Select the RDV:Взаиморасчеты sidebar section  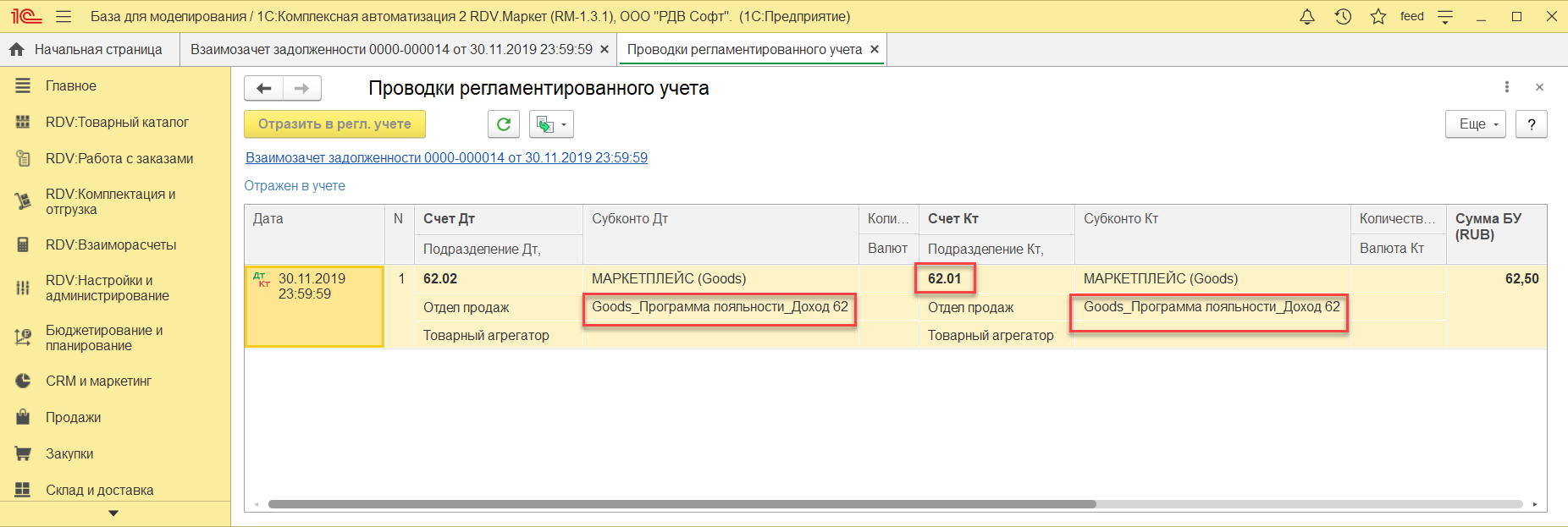[111, 244]
